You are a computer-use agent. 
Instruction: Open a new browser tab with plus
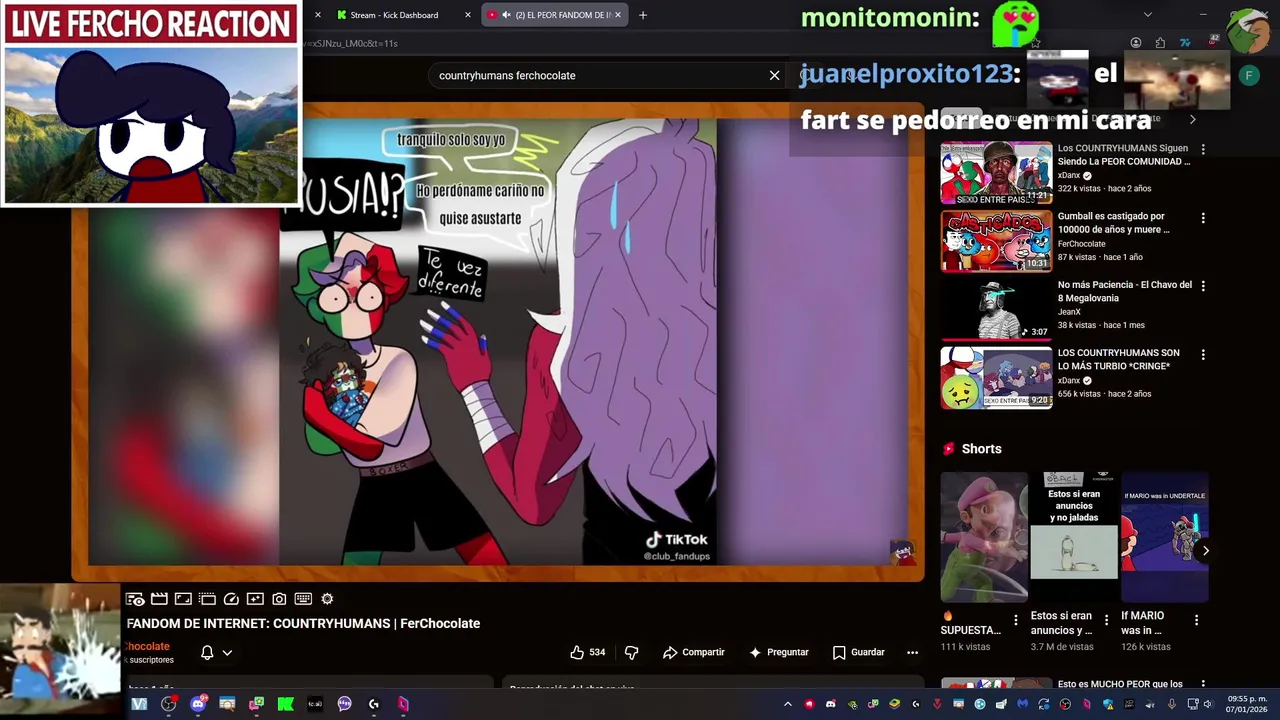click(643, 15)
